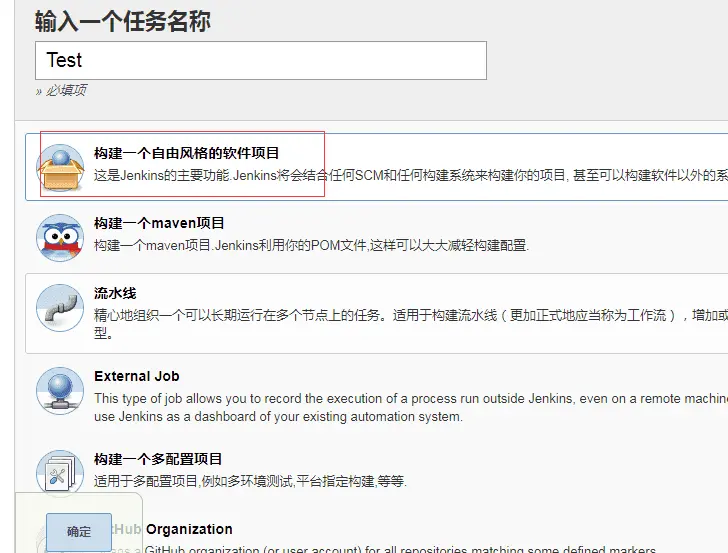
Task: Click the multi-config description starting 适用于多配置项目
Action: pyautogui.click(x=250, y=481)
